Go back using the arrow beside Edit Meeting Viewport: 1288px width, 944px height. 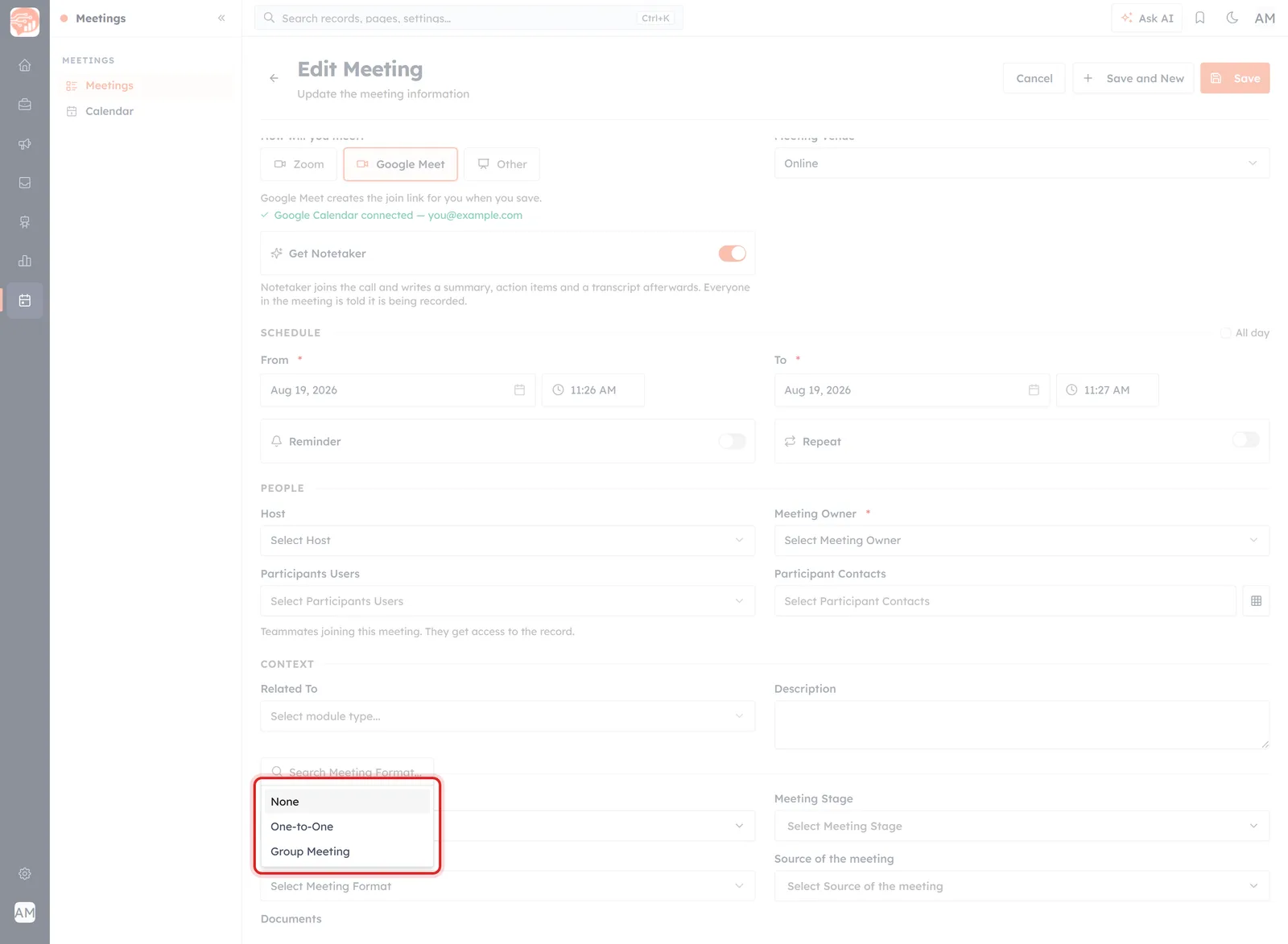pyautogui.click(x=274, y=78)
